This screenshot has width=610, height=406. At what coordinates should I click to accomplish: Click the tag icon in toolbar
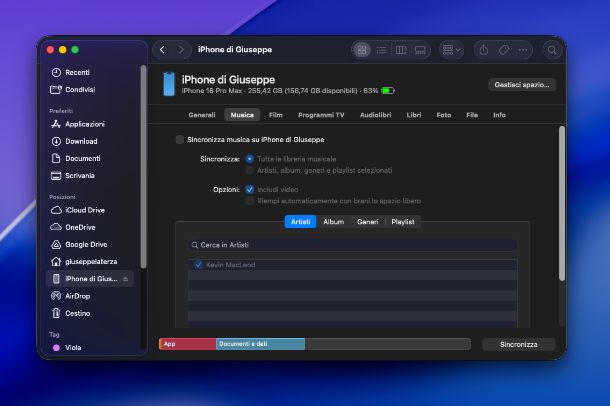[x=504, y=49]
